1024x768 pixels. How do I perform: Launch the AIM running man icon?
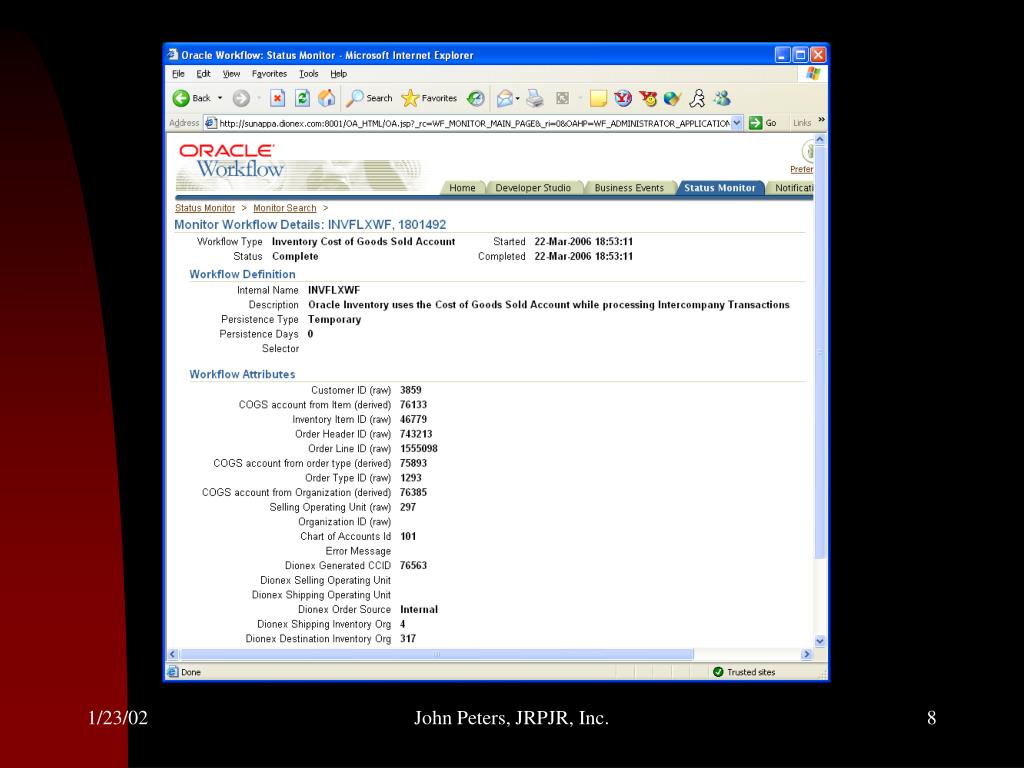[x=697, y=98]
